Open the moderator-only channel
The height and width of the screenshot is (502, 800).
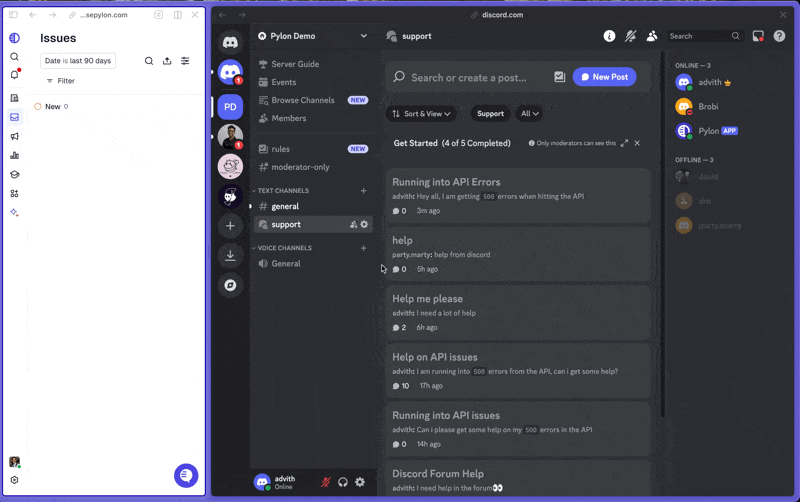coord(313,167)
